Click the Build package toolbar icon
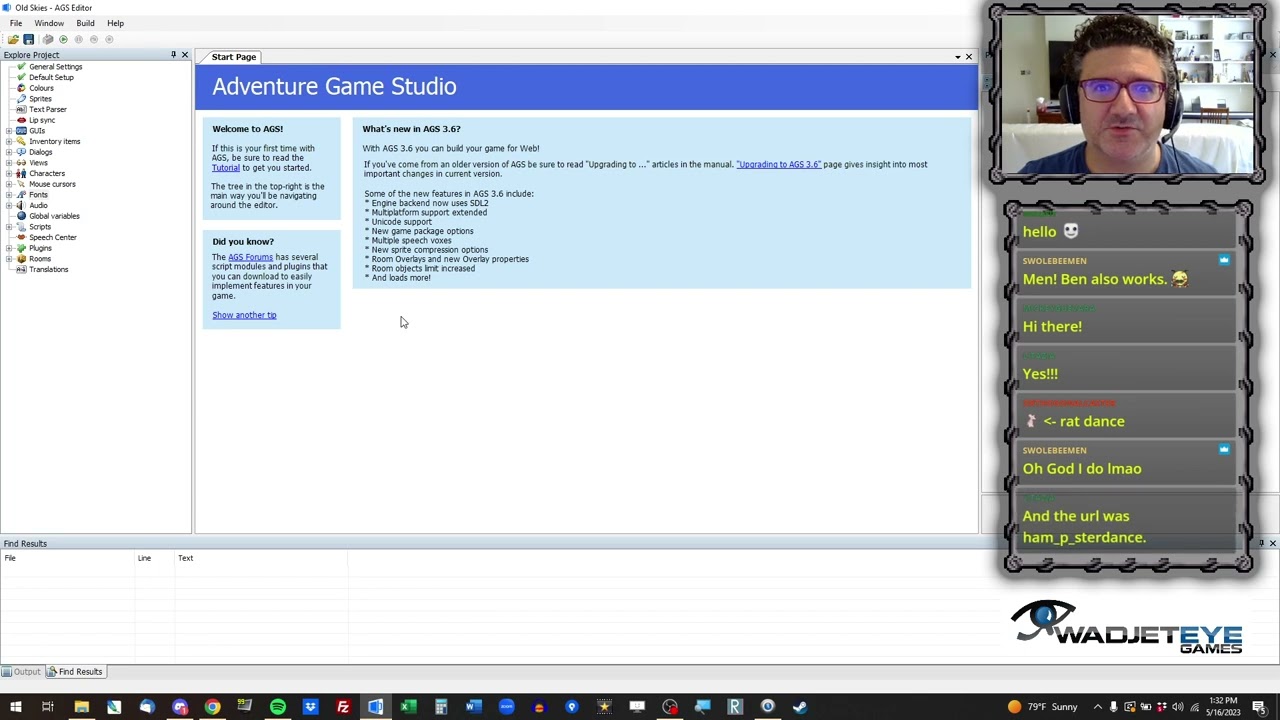Viewport: 1280px width, 720px height. 47,39
